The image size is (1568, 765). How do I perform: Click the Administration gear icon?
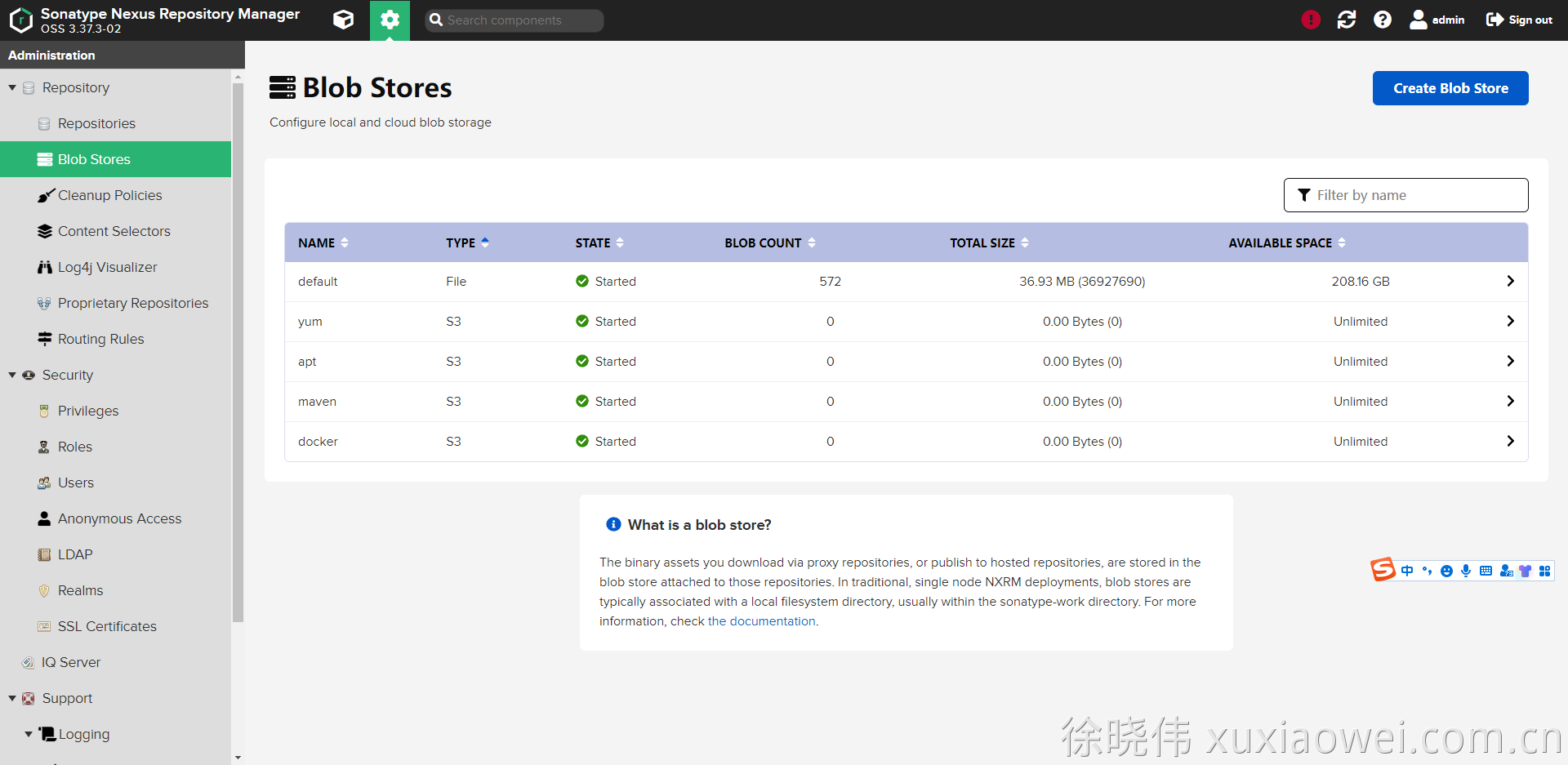pyautogui.click(x=390, y=20)
